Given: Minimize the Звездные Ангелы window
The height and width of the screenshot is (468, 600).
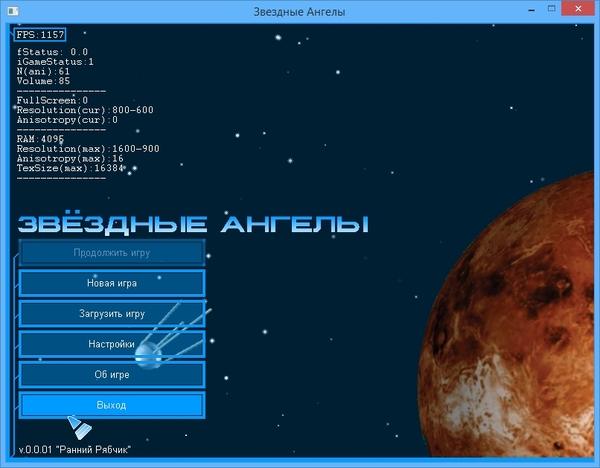Looking at the screenshot, I should coord(521,10).
